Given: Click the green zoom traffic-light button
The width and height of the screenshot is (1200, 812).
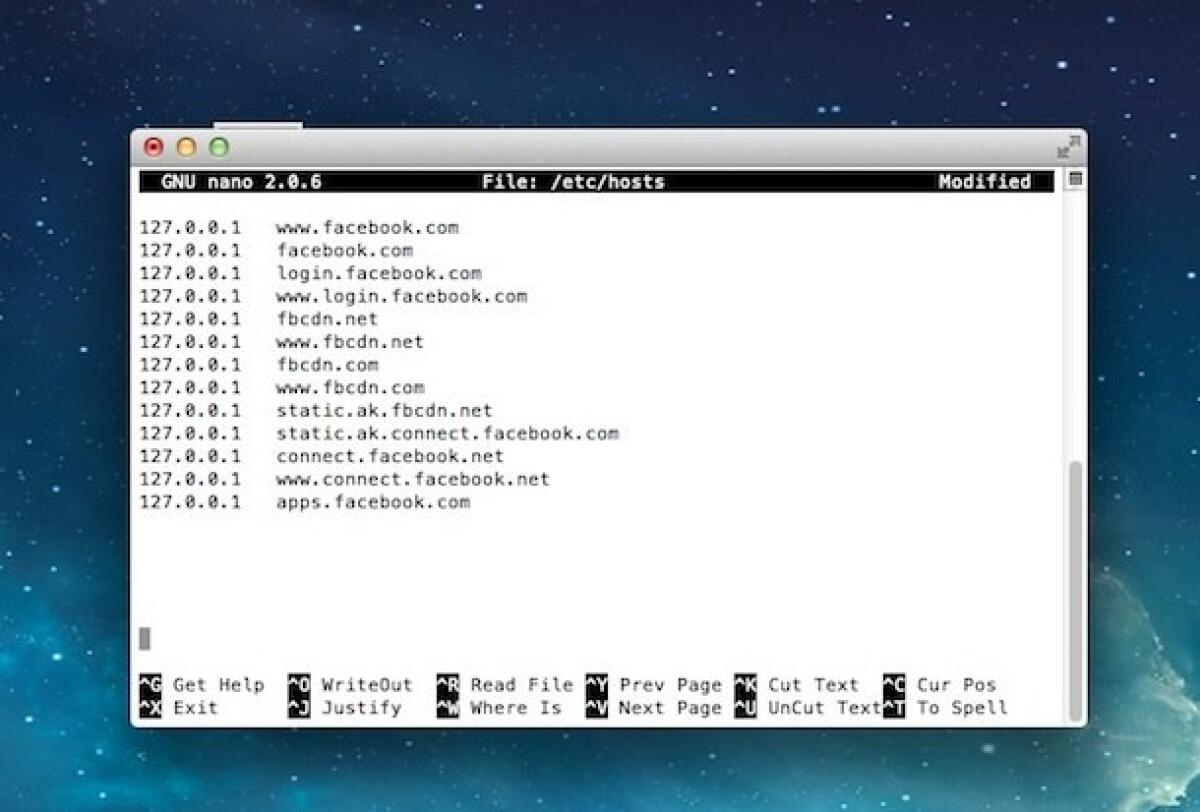Looking at the screenshot, I should 218,147.
